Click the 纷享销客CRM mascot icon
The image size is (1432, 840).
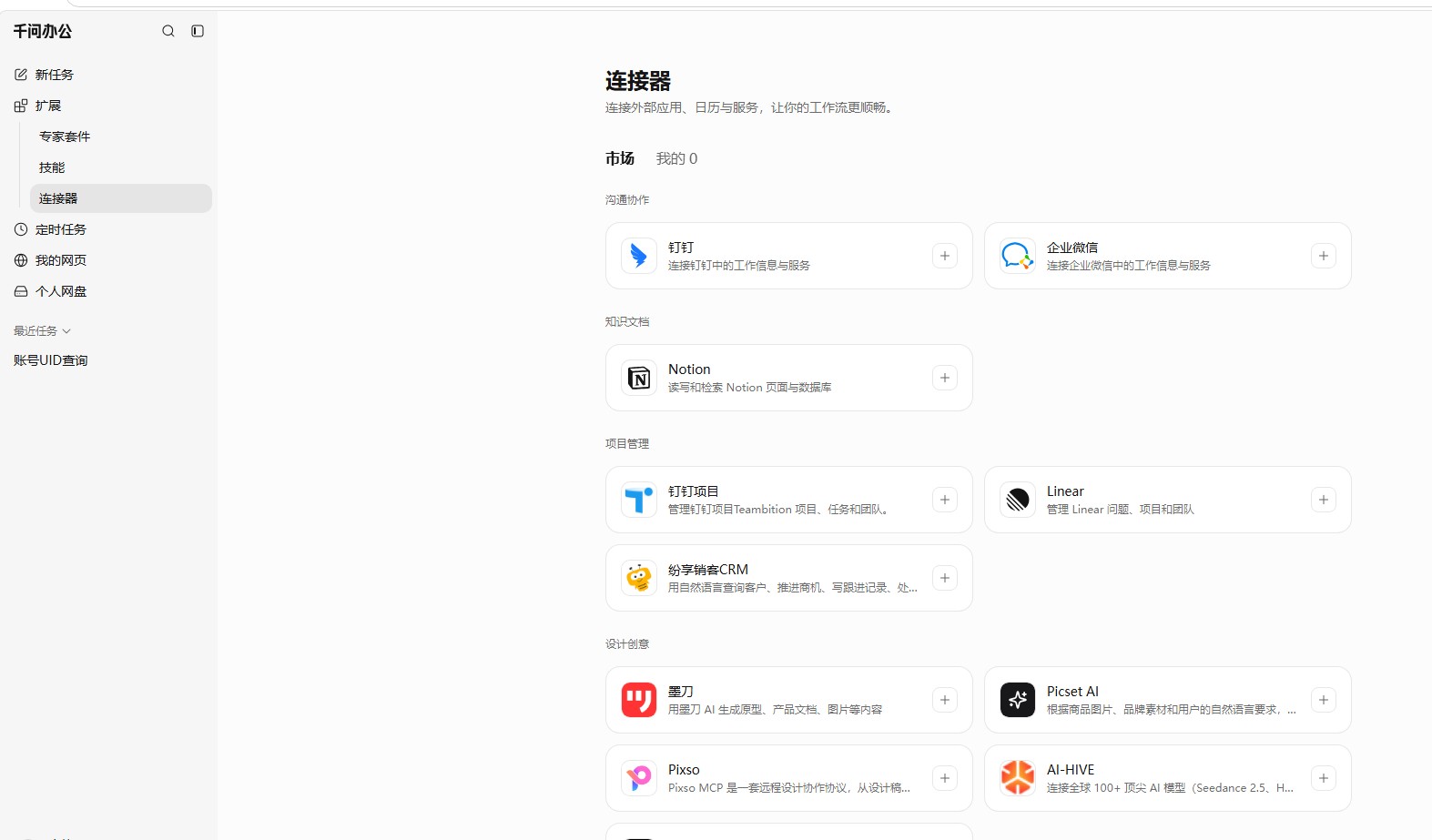[x=639, y=578]
